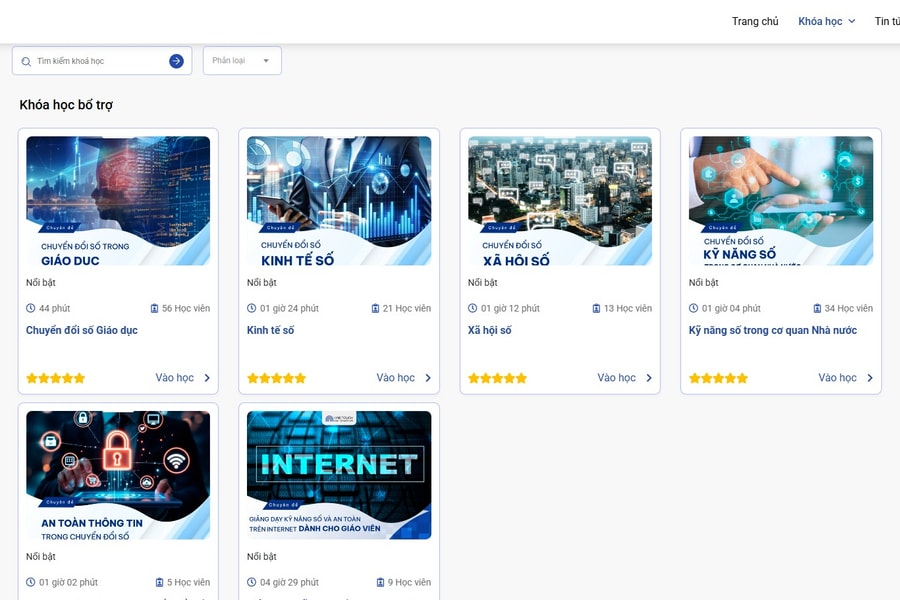Click Vào học on Chuyển đổi số Giáo dục
The image size is (900, 600).
(175, 378)
